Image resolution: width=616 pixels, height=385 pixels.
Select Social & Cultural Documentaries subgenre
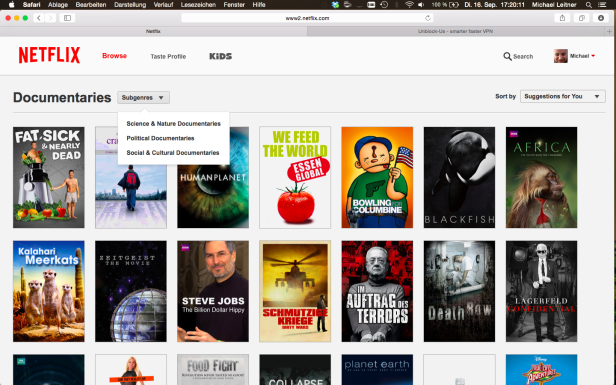[x=172, y=152]
